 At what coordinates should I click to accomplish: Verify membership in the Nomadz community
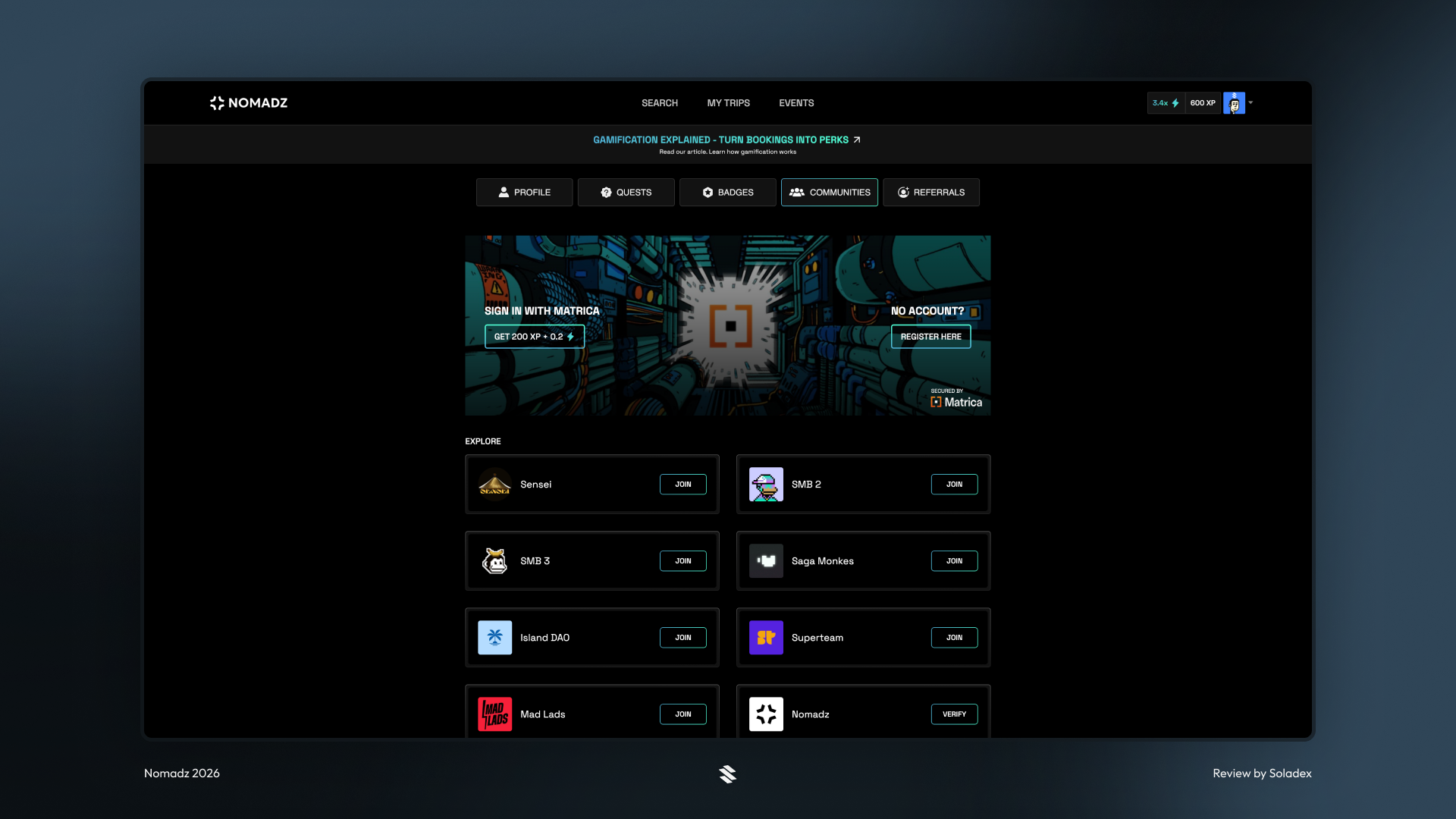[954, 714]
